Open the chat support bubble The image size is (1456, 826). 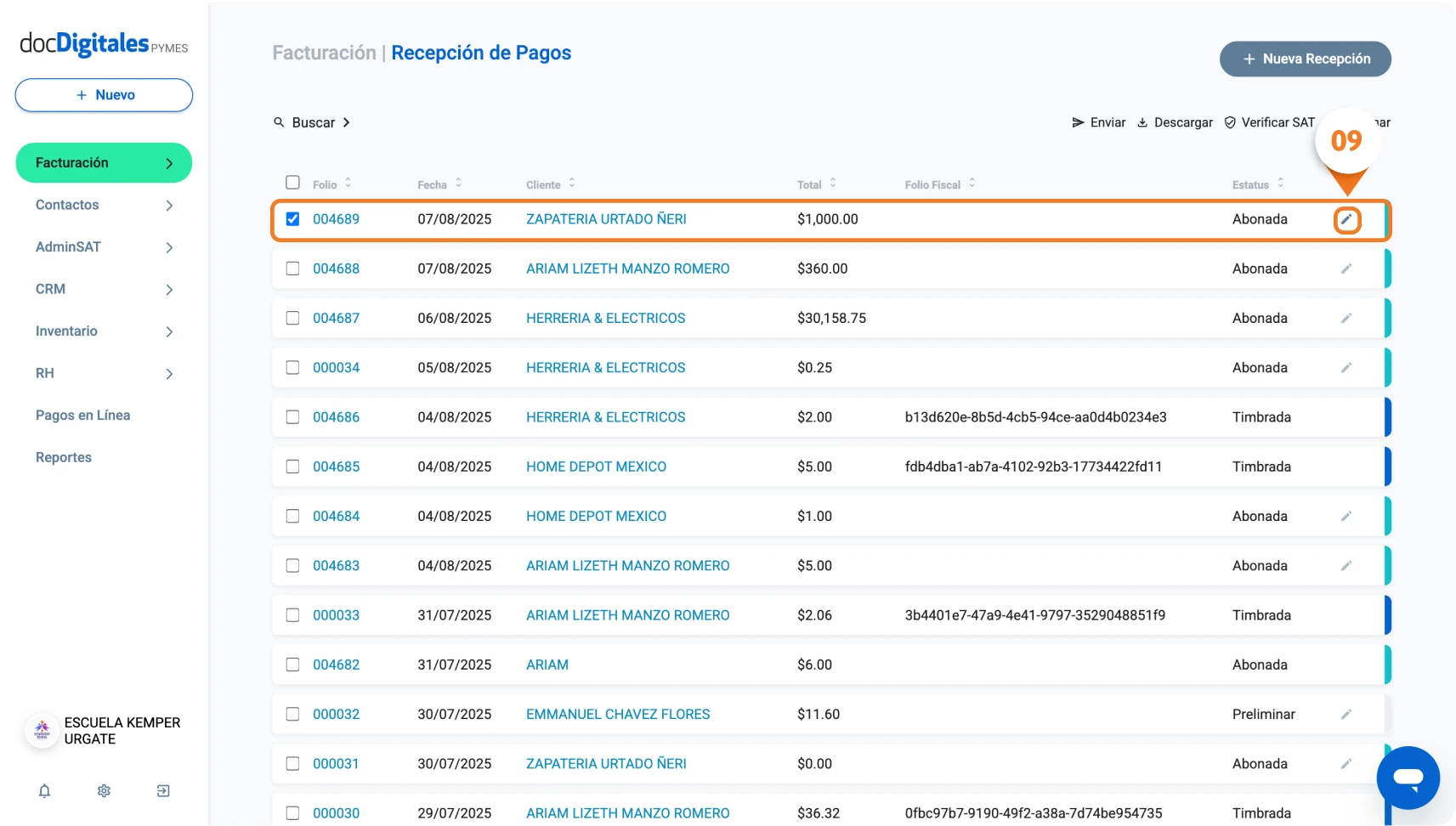(1408, 778)
